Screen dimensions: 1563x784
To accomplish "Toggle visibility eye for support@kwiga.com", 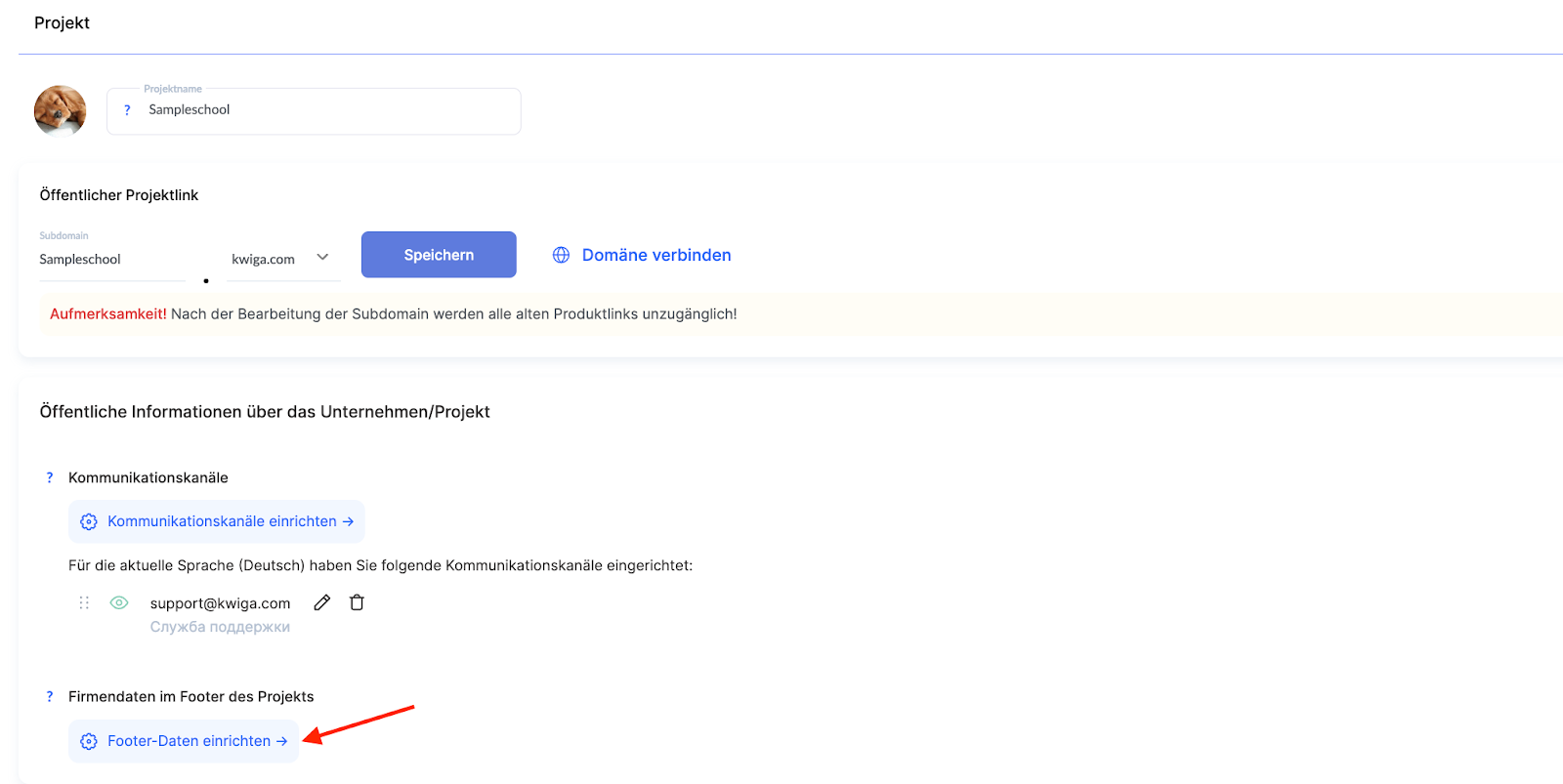I will tap(119, 603).
